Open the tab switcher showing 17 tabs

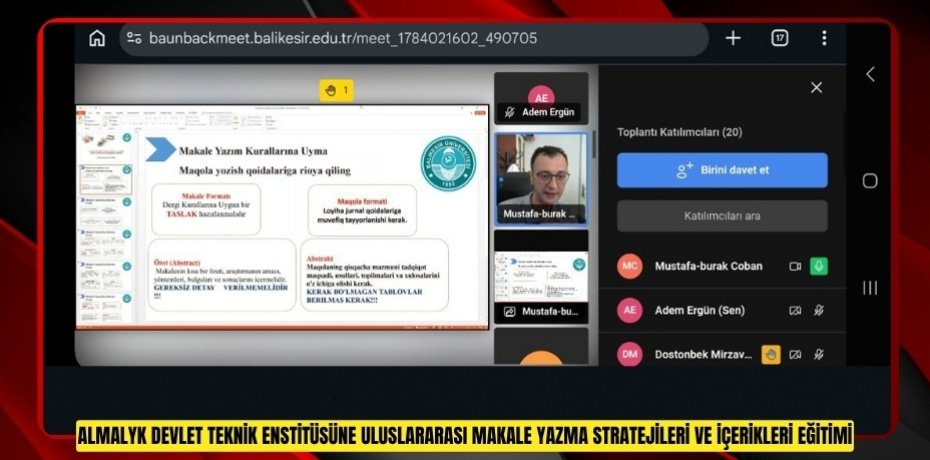click(779, 39)
